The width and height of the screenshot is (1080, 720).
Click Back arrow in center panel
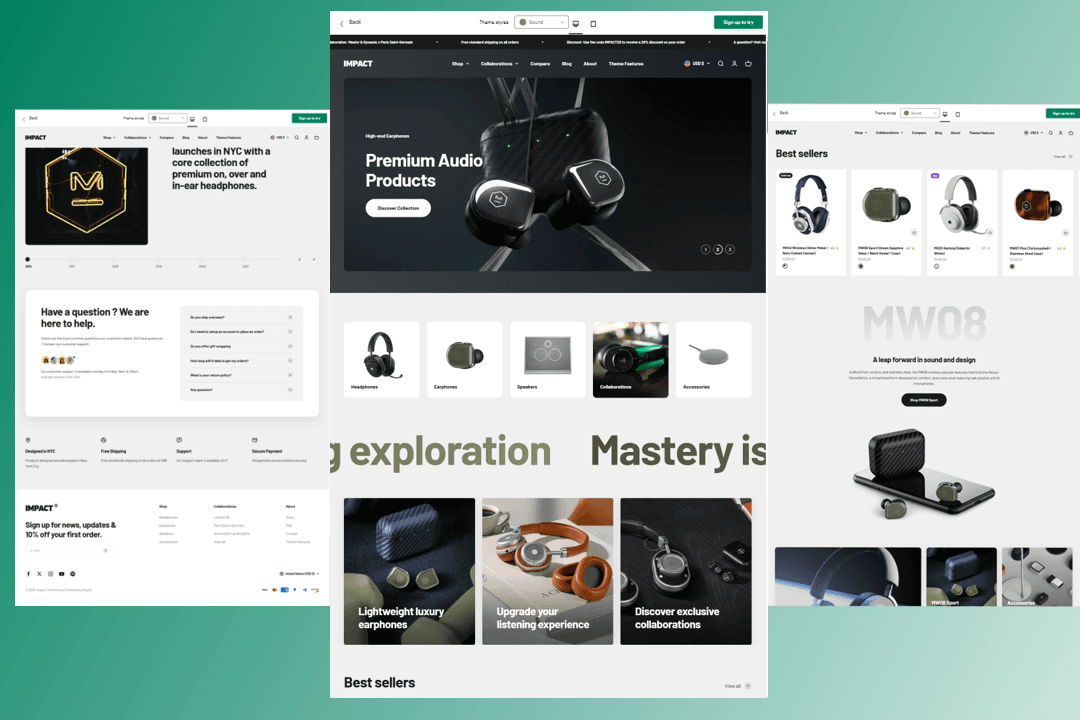pyautogui.click(x=342, y=23)
